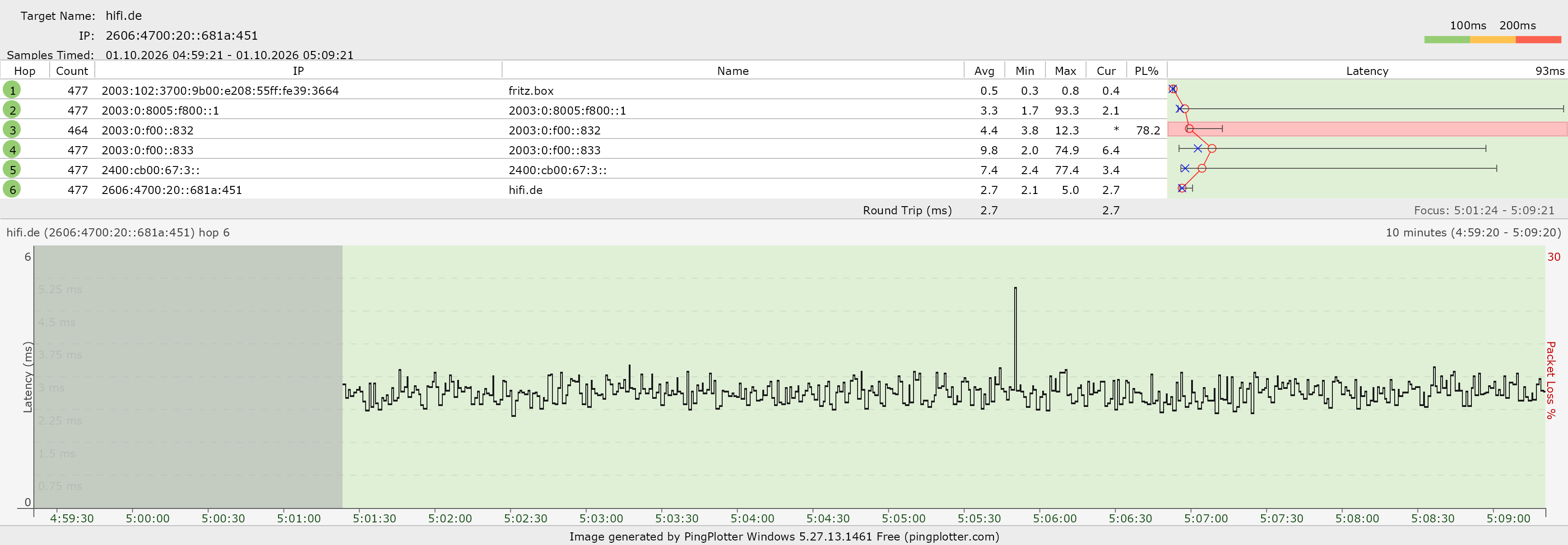Viewport: 1568px width, 545px height.
Task: Click the 4:59:30 time axis label
Action: (x=72, y=518)
